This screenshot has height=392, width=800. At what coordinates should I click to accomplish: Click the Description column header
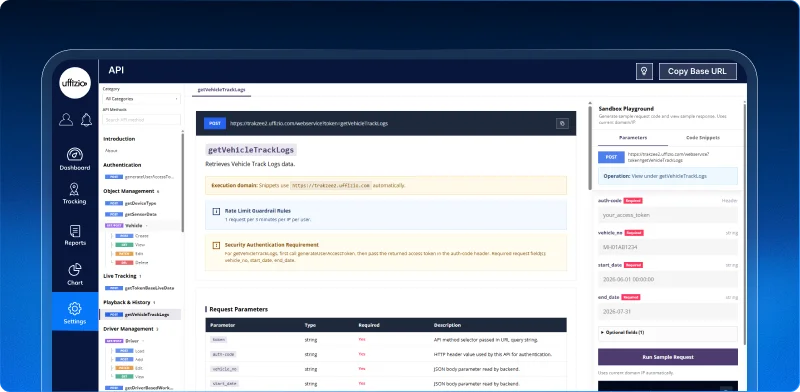pos(447,325)
